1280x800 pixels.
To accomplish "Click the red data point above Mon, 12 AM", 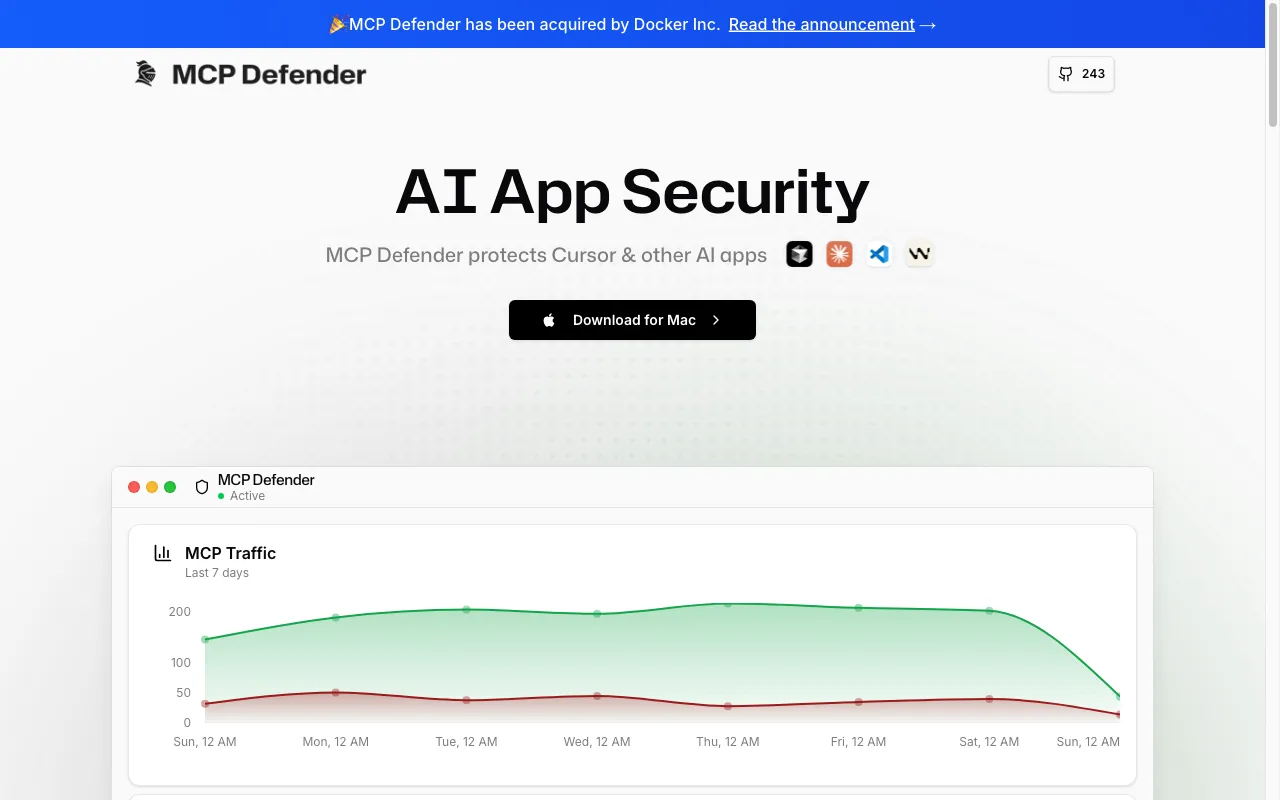I will [x=336, y=692].
